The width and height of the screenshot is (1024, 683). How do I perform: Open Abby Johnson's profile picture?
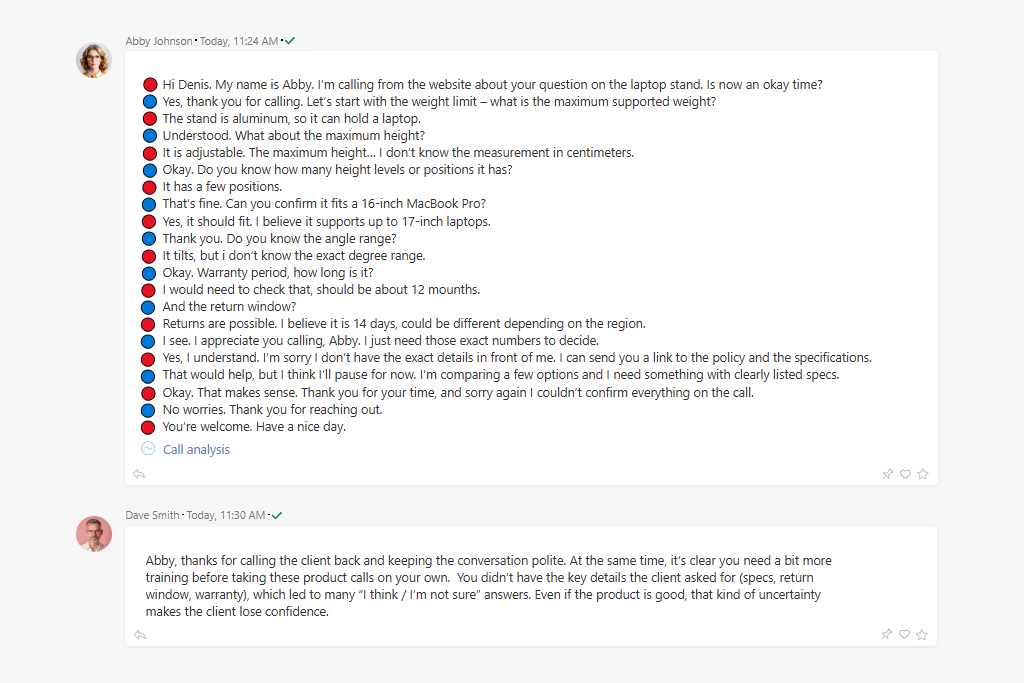pos(94,60)
